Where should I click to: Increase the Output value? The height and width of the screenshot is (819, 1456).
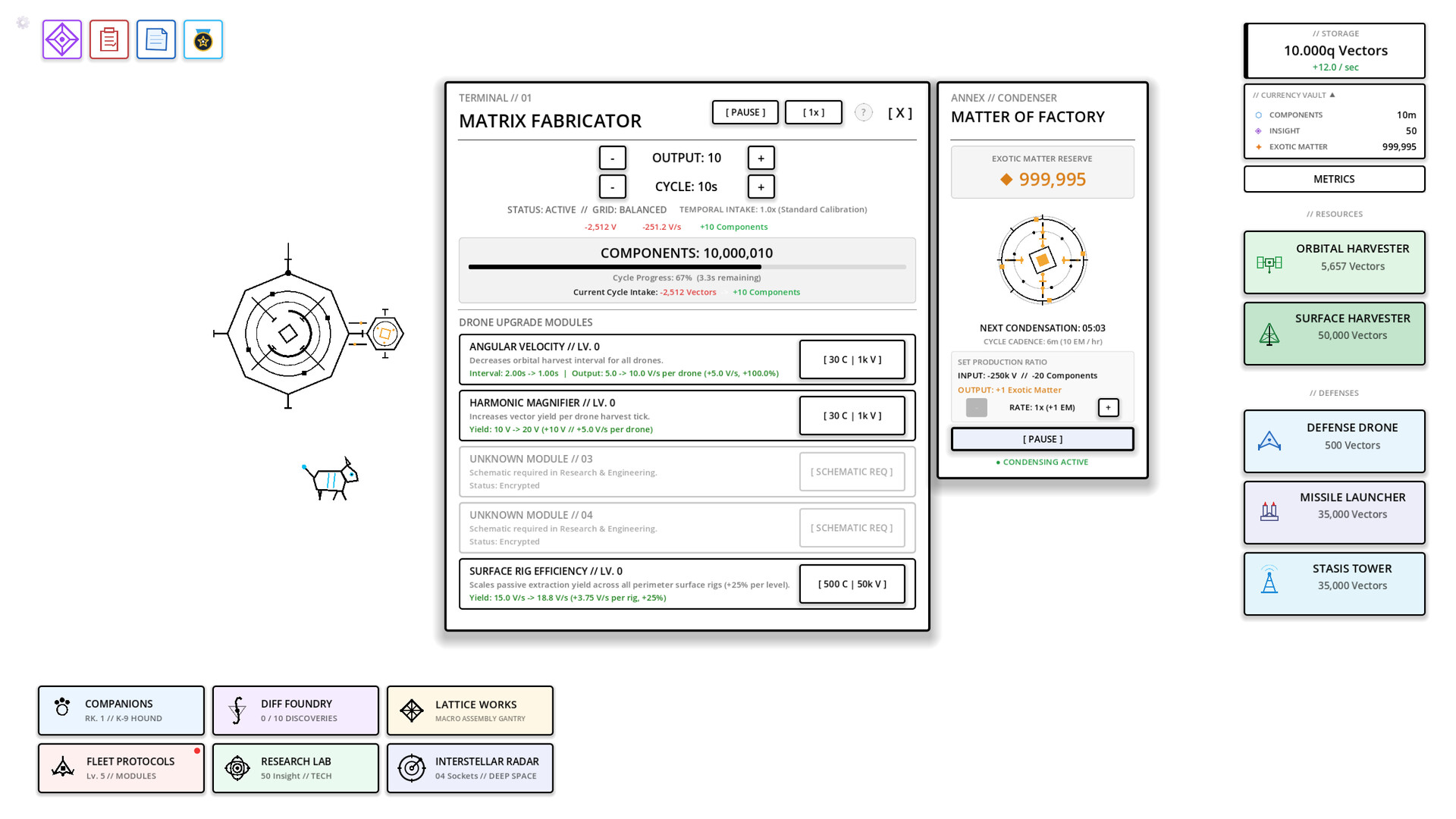[761, 158]
